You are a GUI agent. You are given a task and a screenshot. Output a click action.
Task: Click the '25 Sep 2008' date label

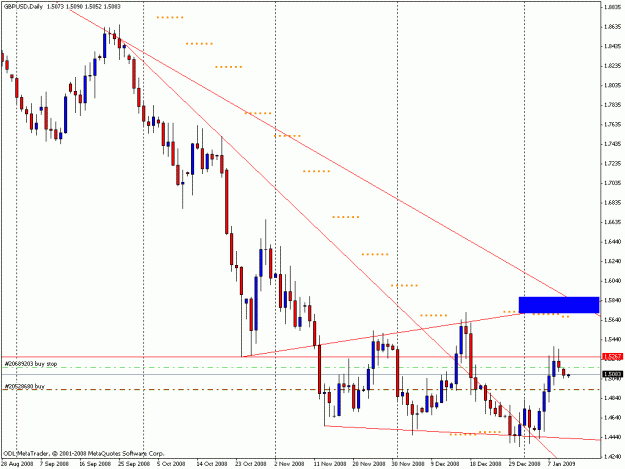[x=134, y=464]
